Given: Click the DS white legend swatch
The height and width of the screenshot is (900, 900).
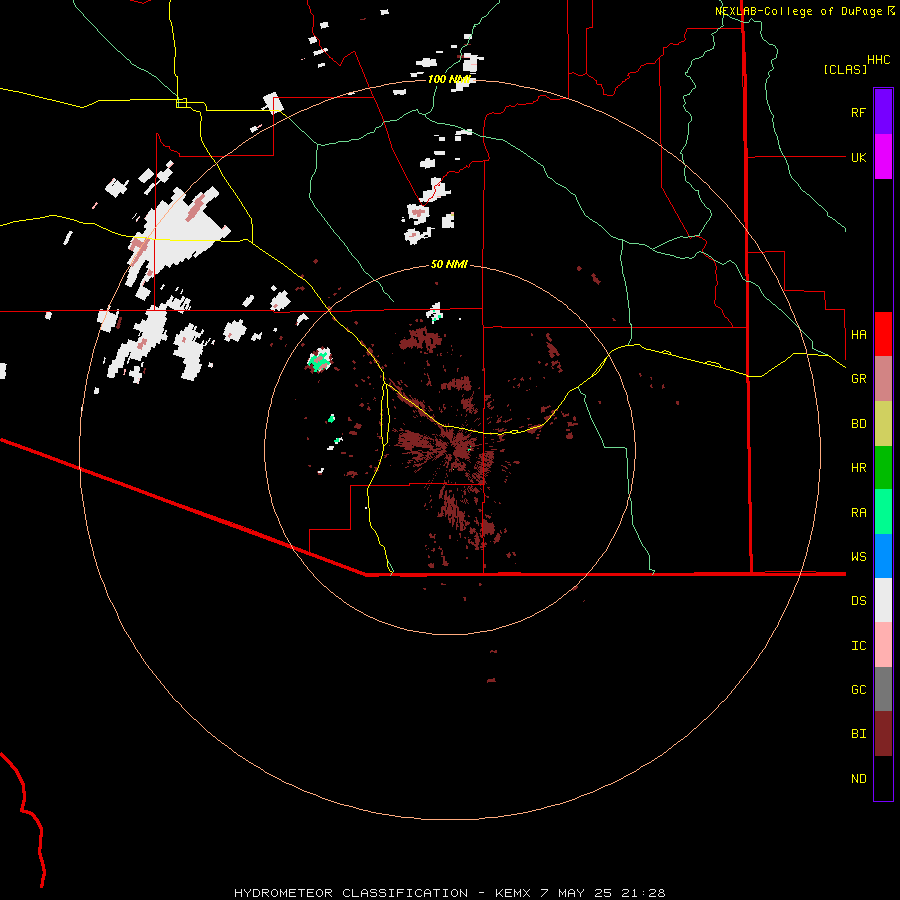Looking at the screenshot, I should click(x=883, y=600).
